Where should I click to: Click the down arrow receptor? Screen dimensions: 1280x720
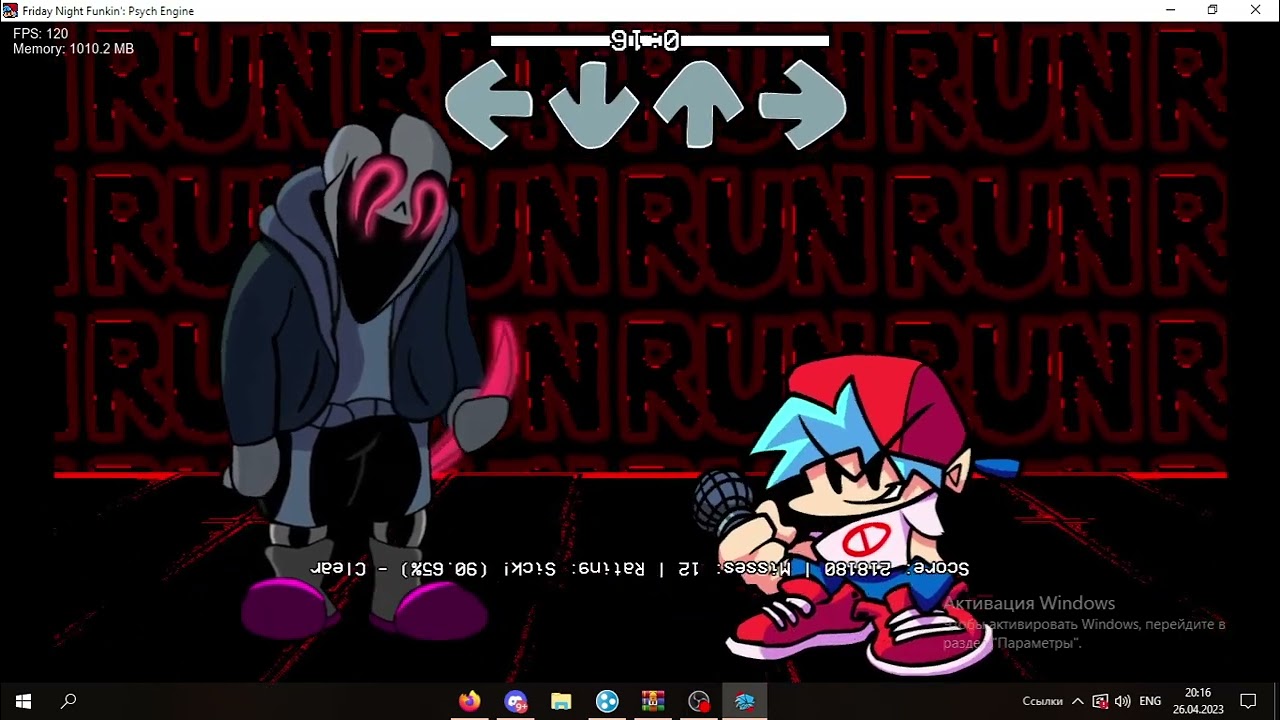click(x=594, y=104)
